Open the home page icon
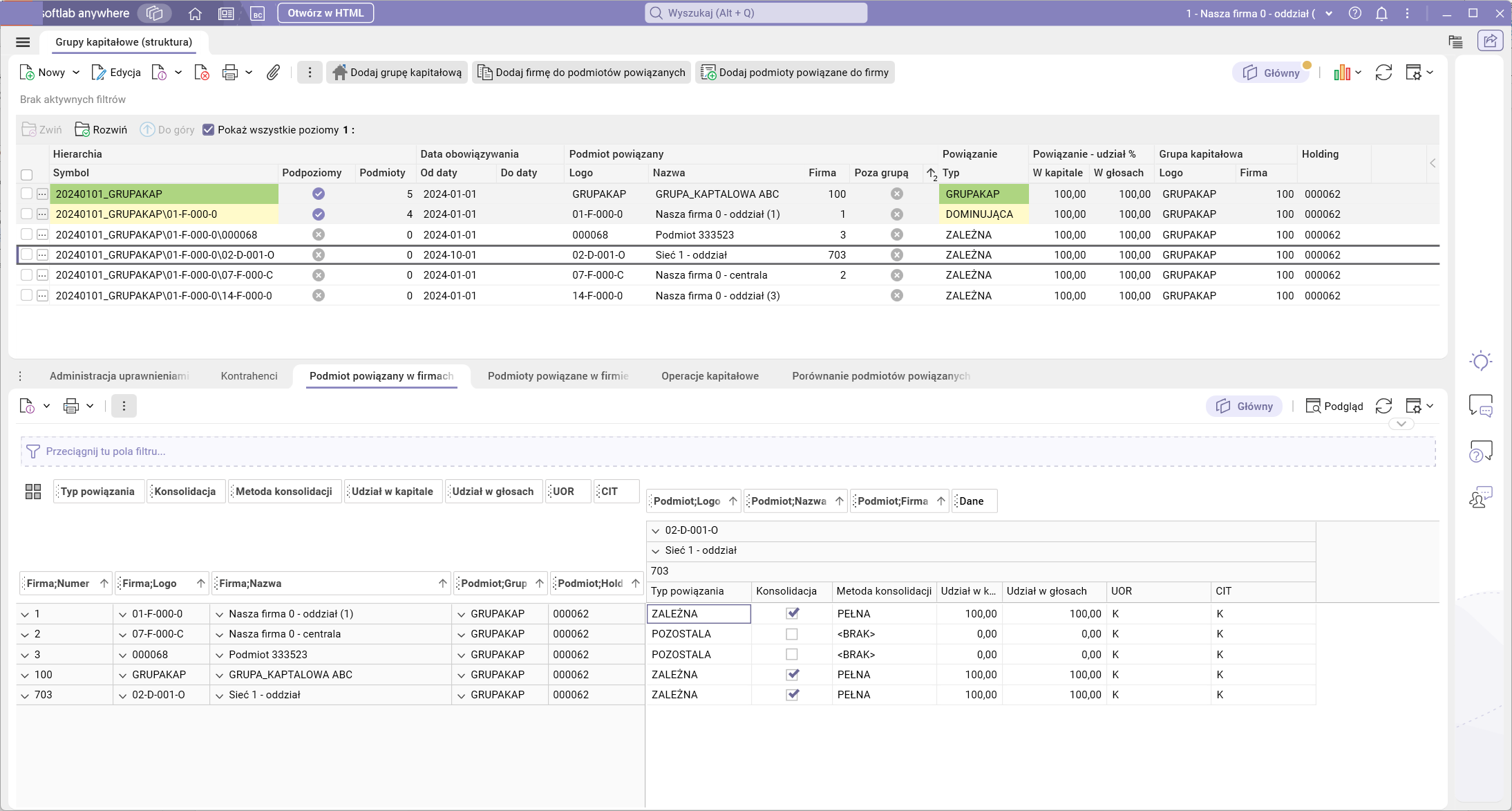1512x811 pixels. coord(195,13)
